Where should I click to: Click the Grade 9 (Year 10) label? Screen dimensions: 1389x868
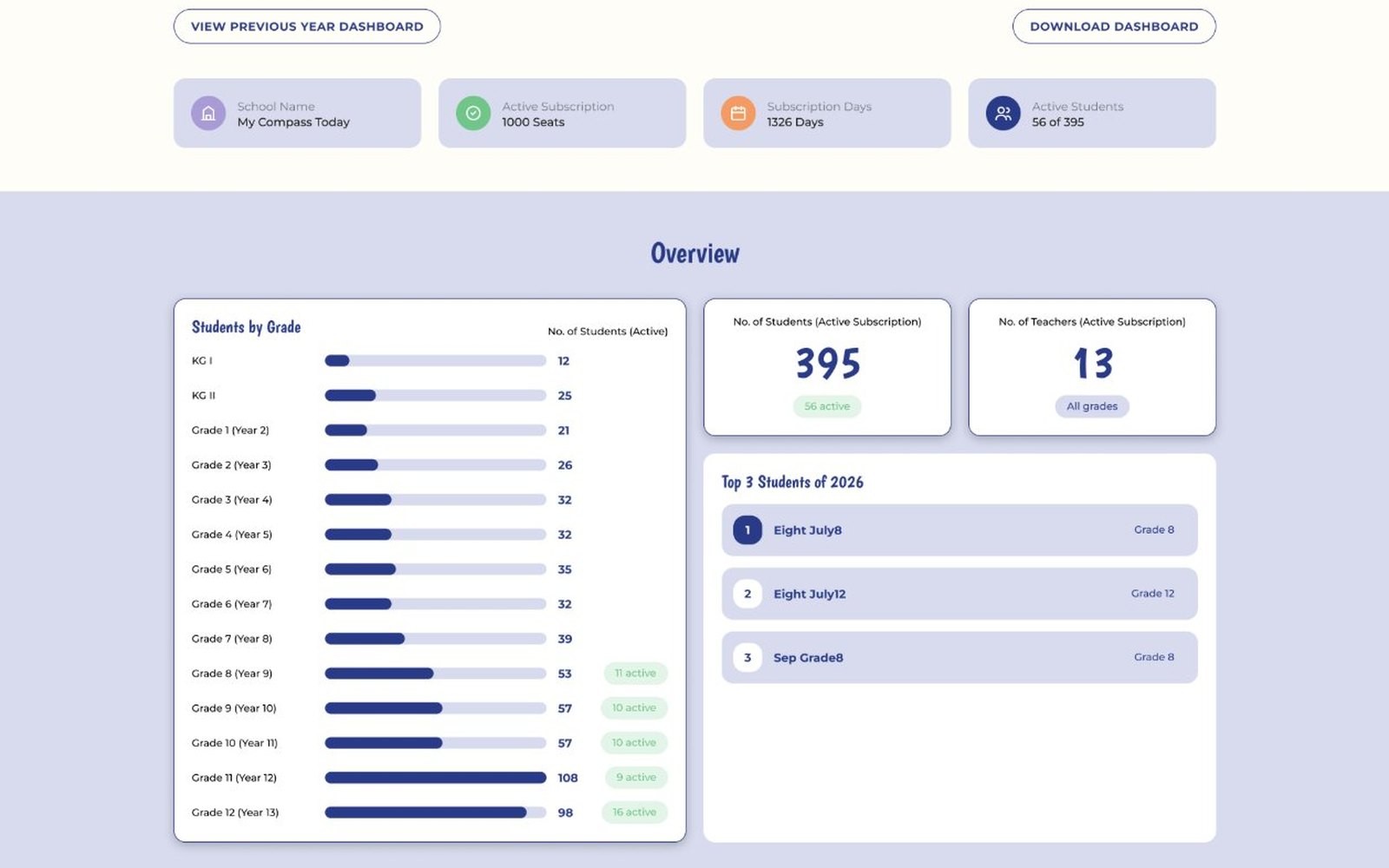coord(234,708)
